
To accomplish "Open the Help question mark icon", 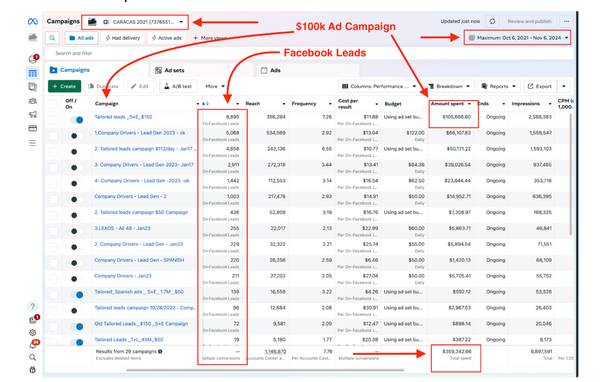I will 33,306.
